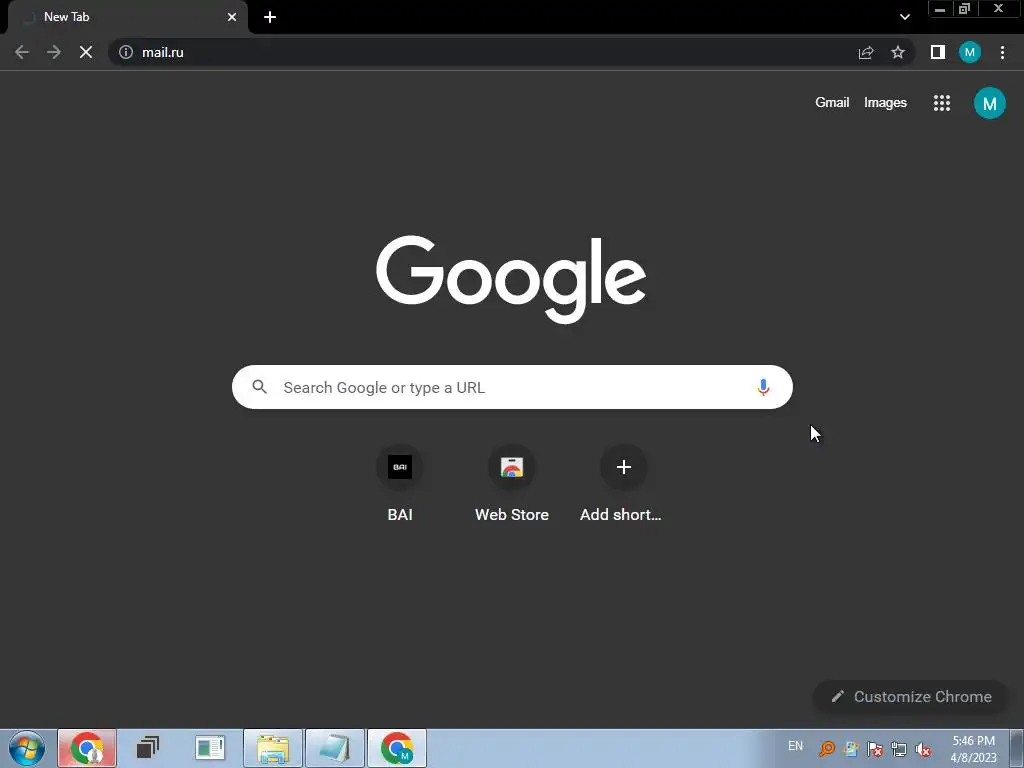Open the tab search dropdown
Viewport: 1024px width, 768px height.
904,17
